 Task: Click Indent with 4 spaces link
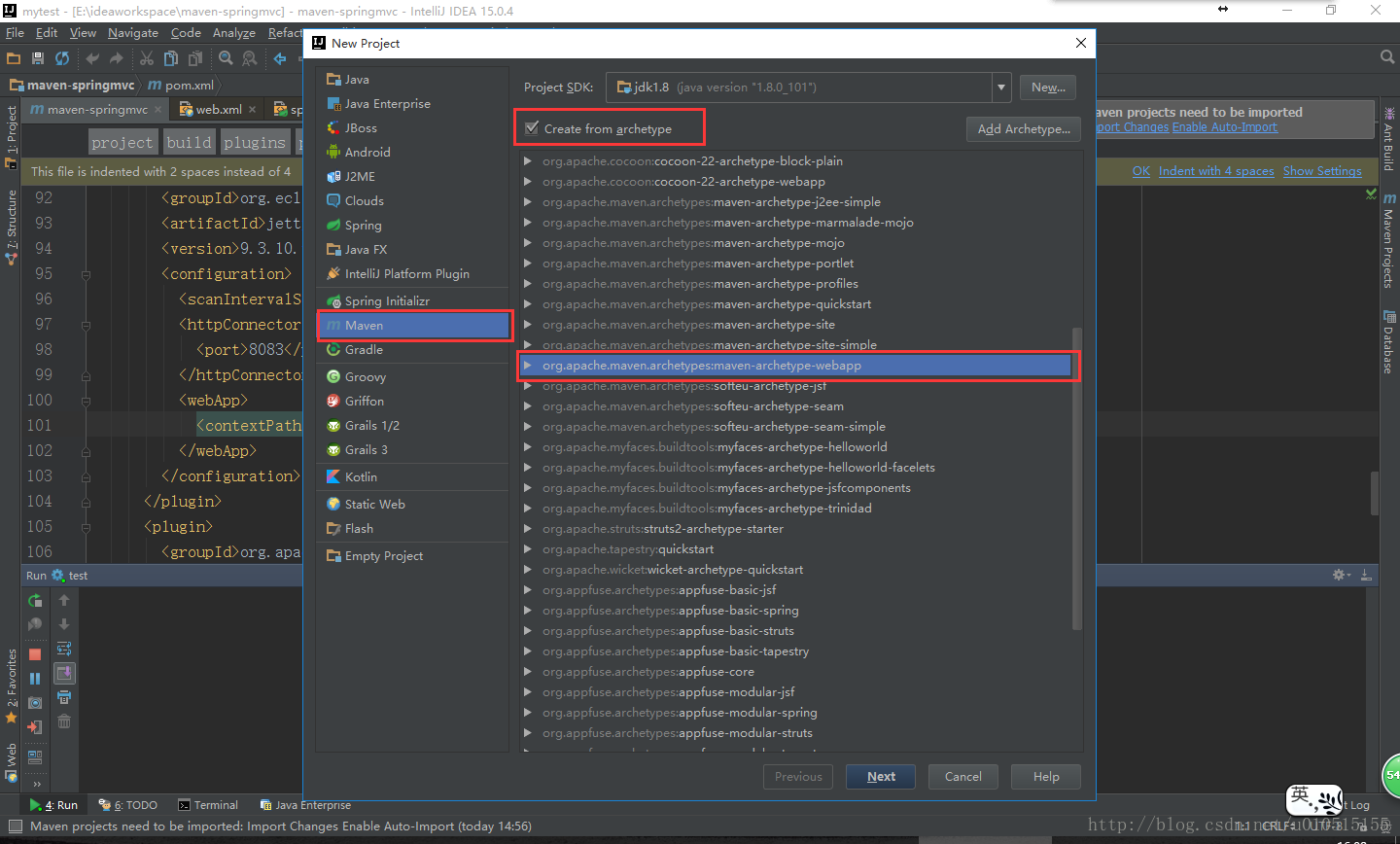pos(1216,171)
